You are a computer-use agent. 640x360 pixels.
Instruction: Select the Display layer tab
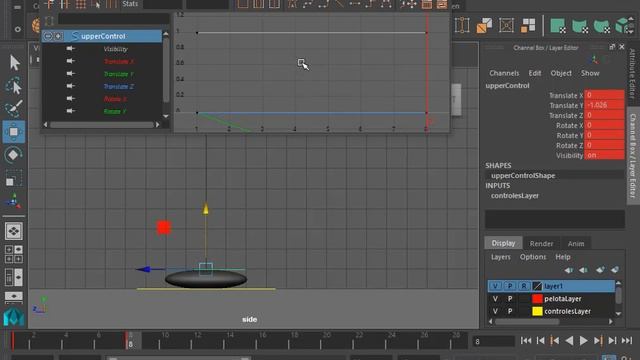(503, 243)
